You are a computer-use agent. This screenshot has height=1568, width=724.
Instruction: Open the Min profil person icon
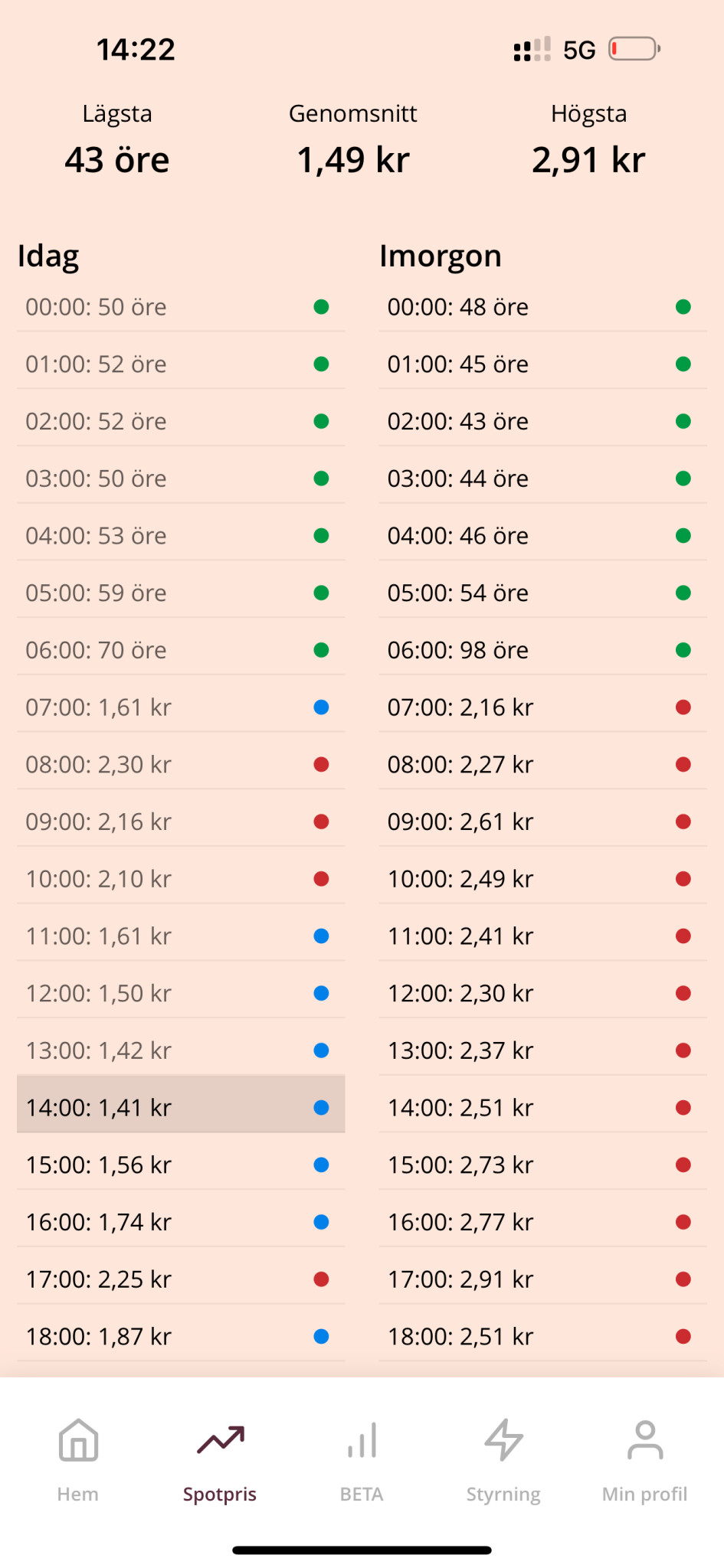coord(645,1440)
